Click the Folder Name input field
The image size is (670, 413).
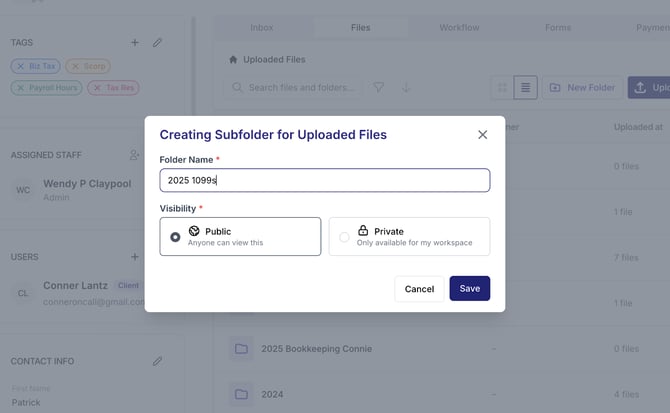point(324,180)
